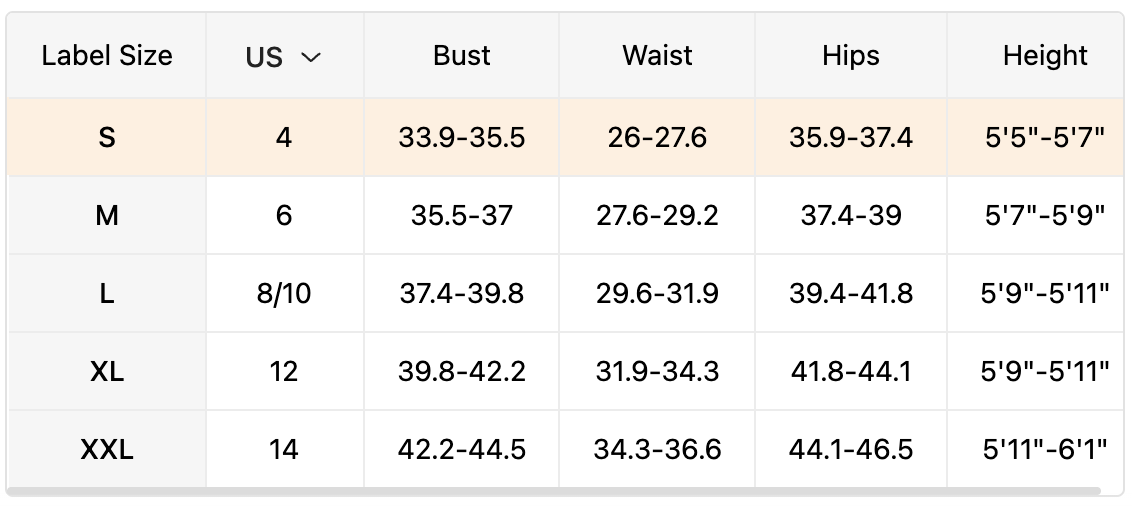The width and height of the screenshot is (1132, 506).
Task: Click US size 14 cell
Action: [284, 449]
